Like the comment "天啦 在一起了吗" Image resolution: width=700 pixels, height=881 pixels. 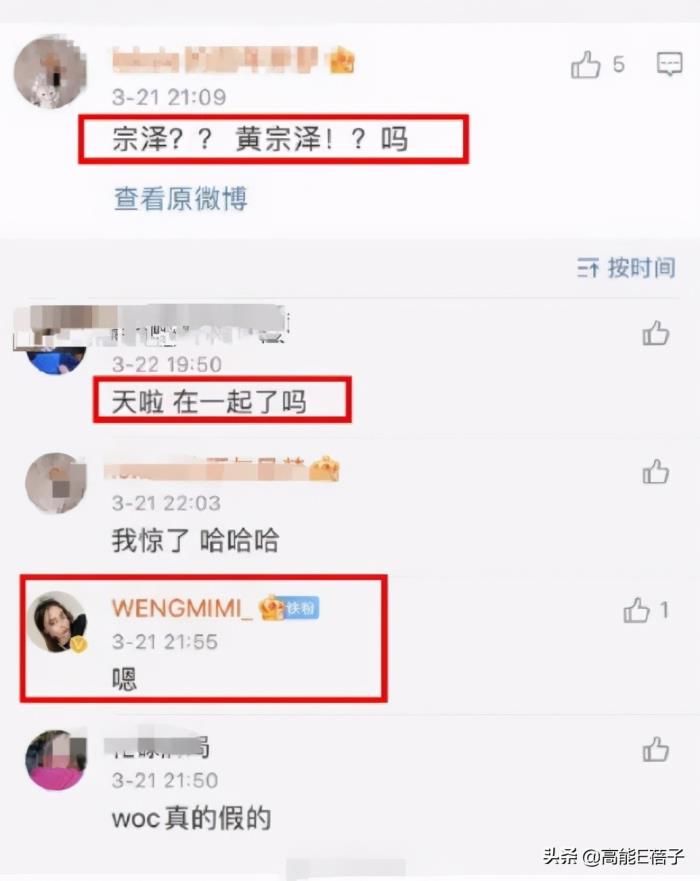pos(656,333)
